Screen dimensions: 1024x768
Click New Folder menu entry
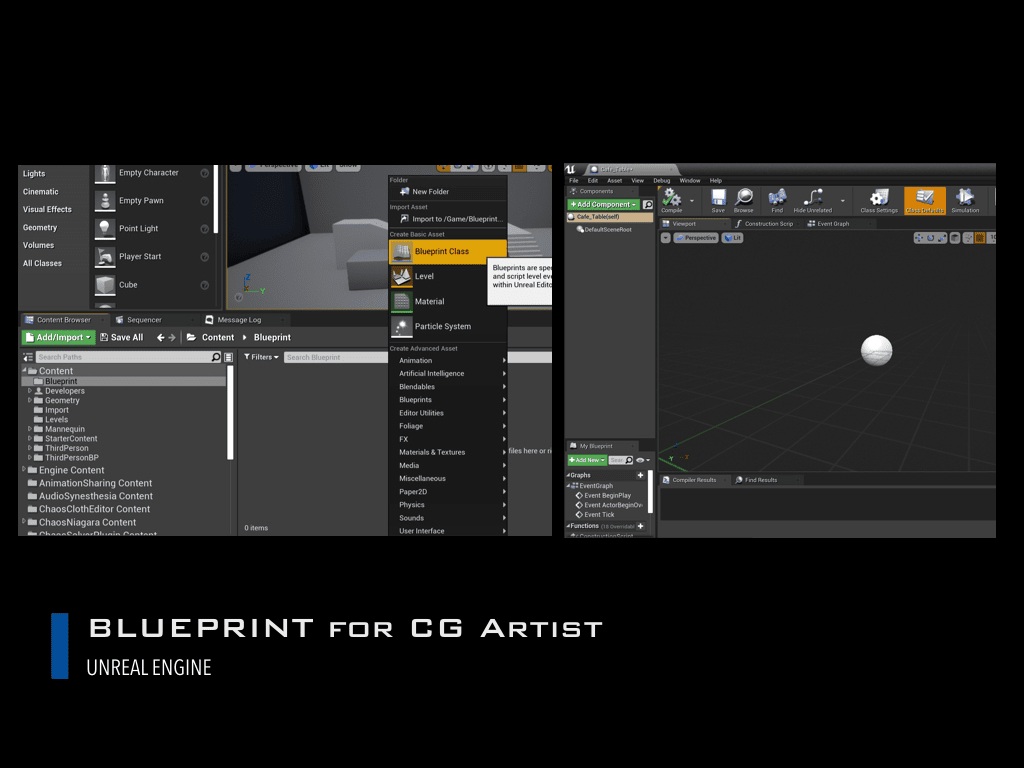point(448,192)
